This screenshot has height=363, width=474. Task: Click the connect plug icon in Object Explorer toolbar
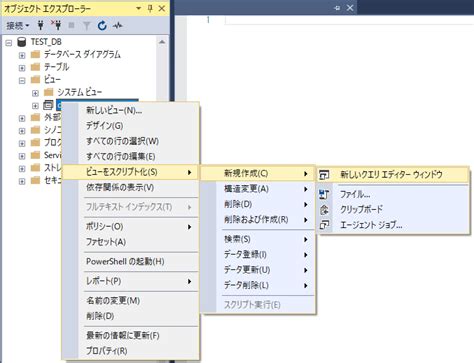(41, 25)
